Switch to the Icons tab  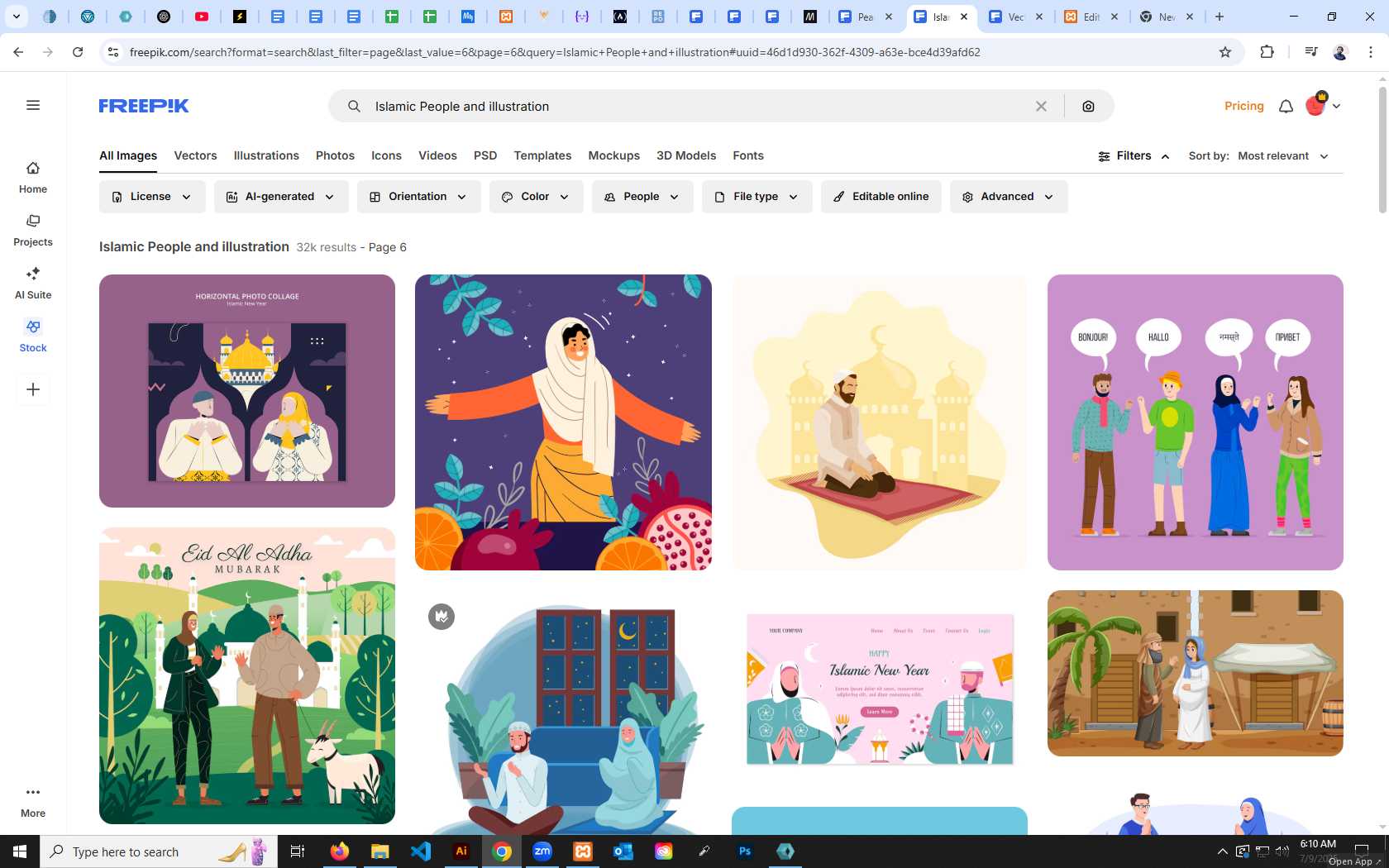(386, 155)
